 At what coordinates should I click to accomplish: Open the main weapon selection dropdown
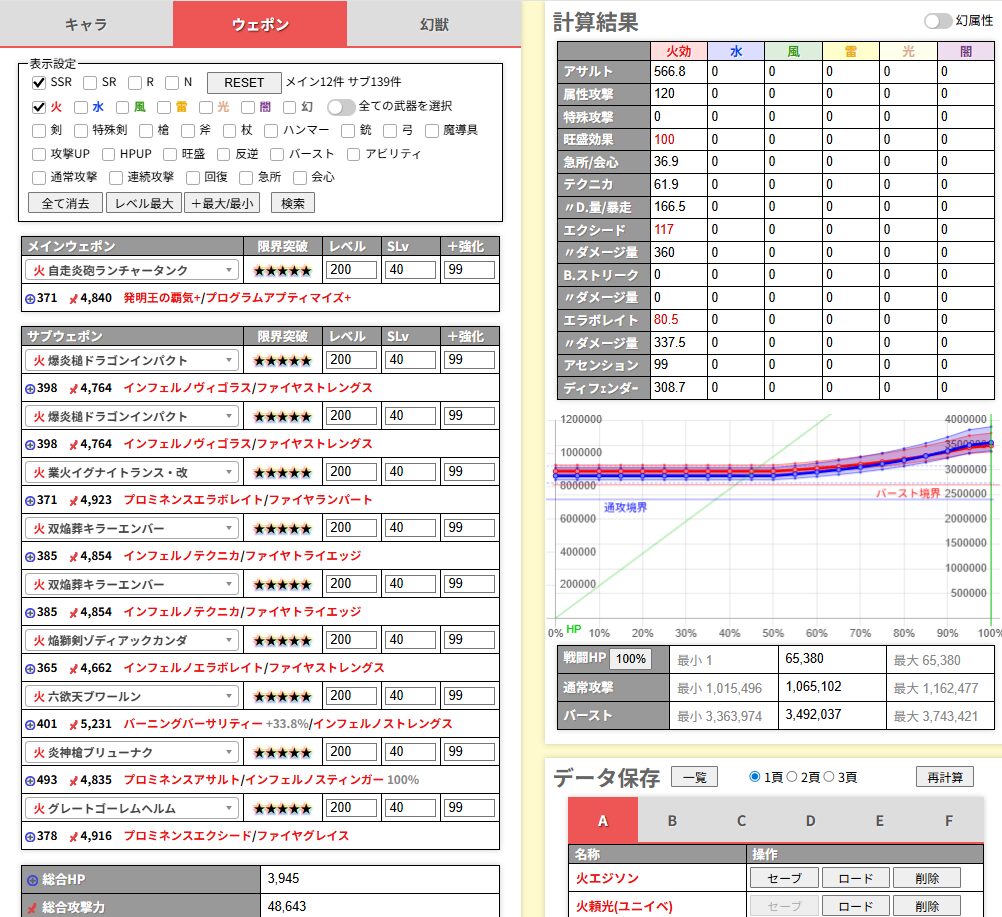(132, 270)
